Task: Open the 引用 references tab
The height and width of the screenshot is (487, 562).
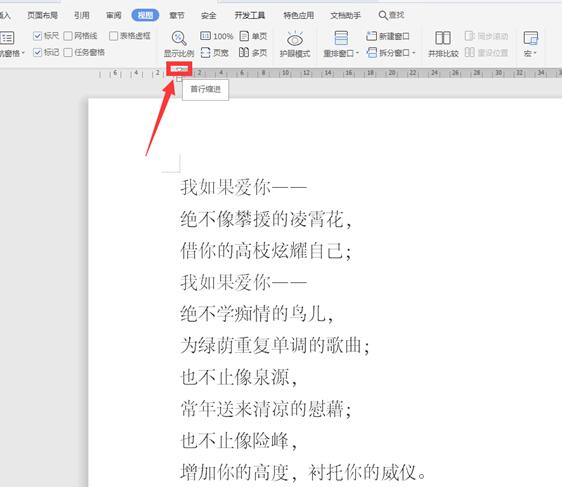Action: coord(81,15)
